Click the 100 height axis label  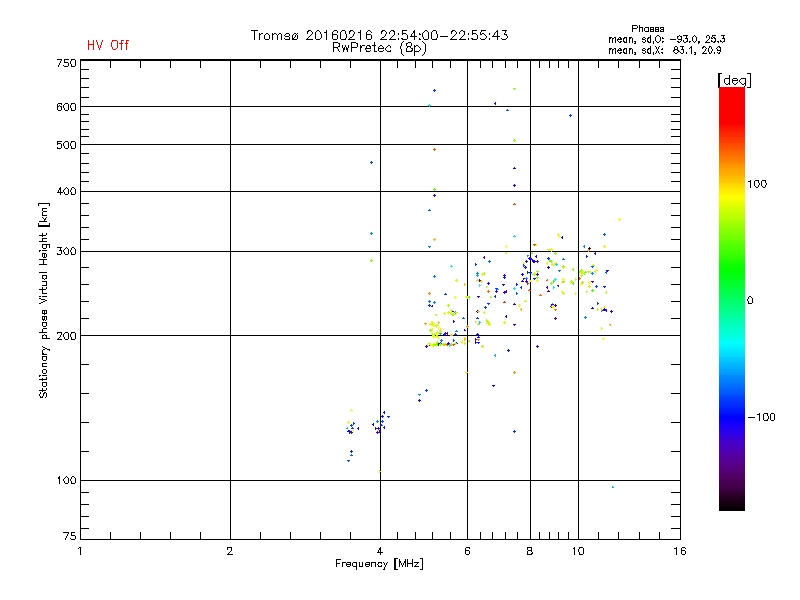pyautogui.click(x=66, y=481)
